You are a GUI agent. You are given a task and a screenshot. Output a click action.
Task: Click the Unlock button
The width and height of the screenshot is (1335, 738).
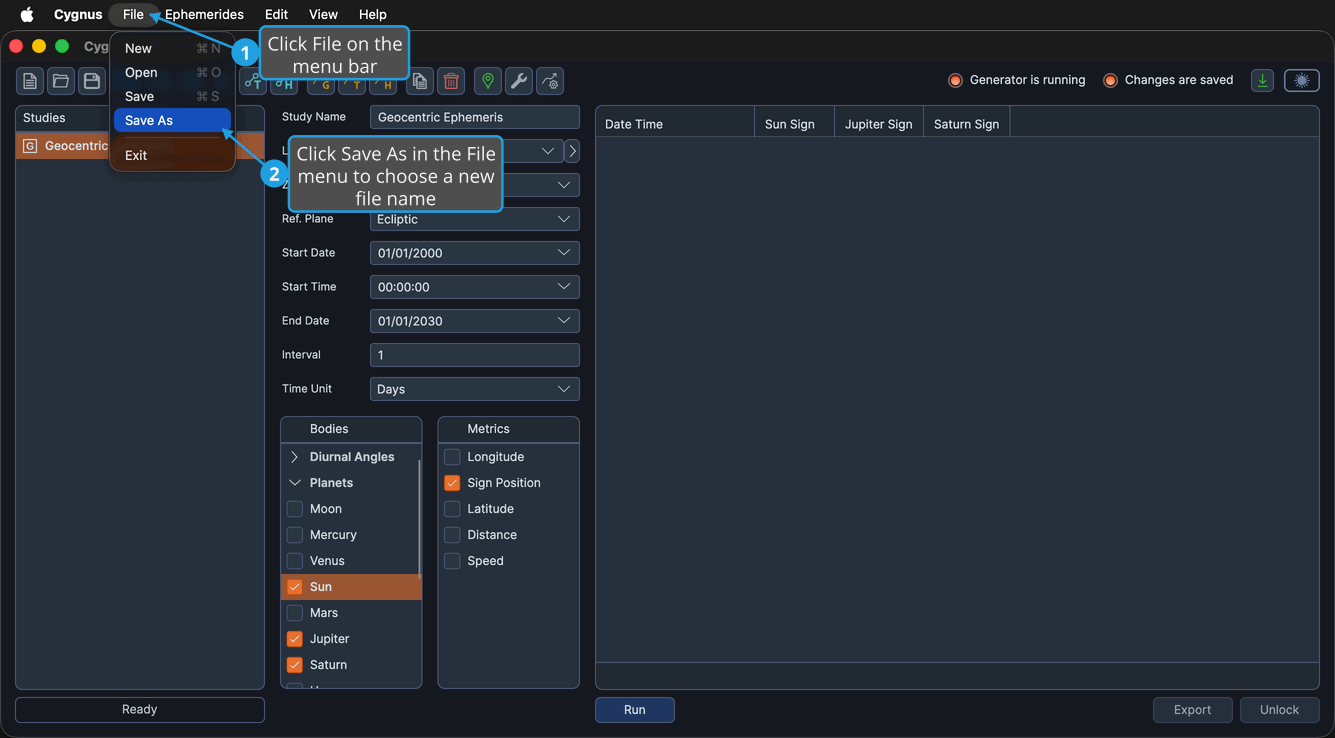[1280, 710]
